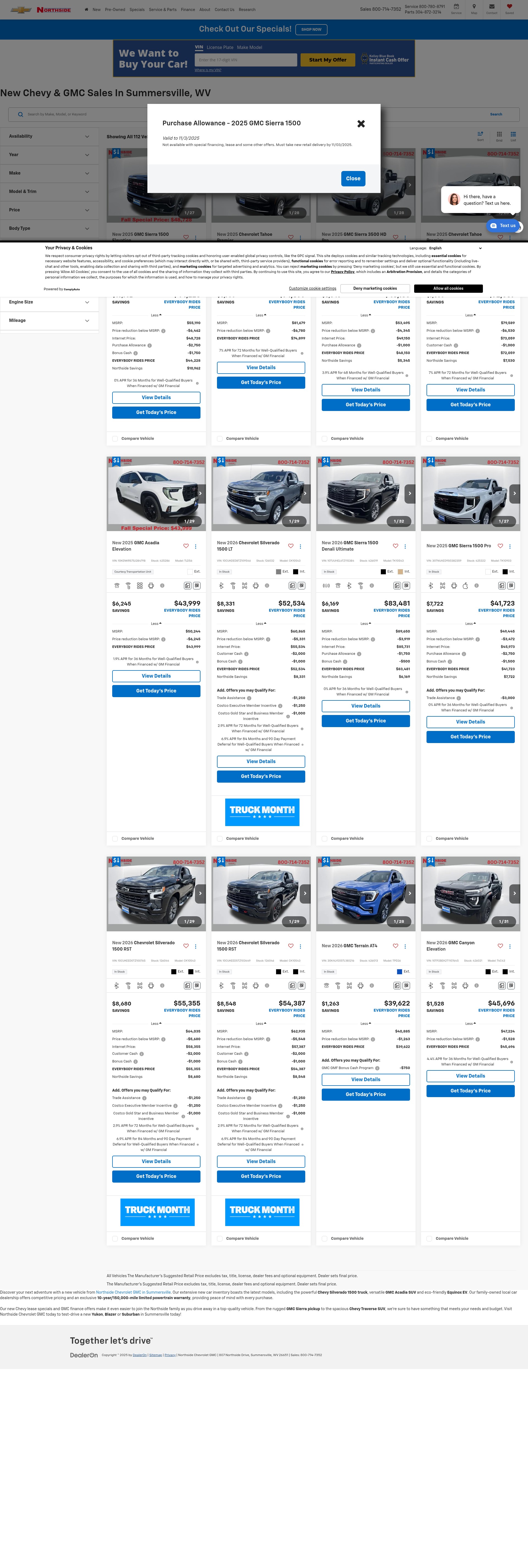Expand the Model & Trim filter
This screenshot has width=528, height=1568.
[x=49, y=192]
